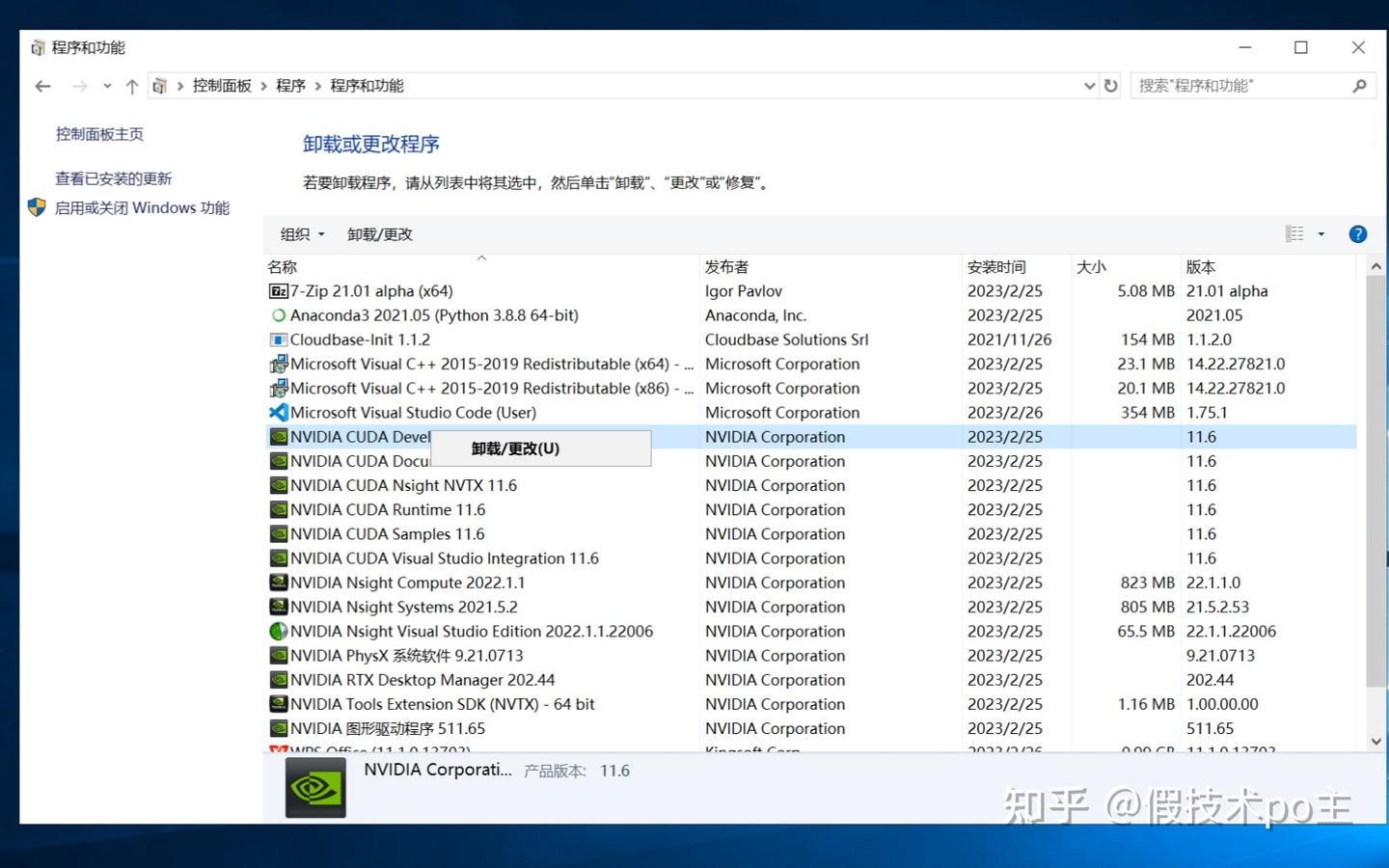
Task: Open the view options dropdown arrow
Action: tap(1321, 233)
